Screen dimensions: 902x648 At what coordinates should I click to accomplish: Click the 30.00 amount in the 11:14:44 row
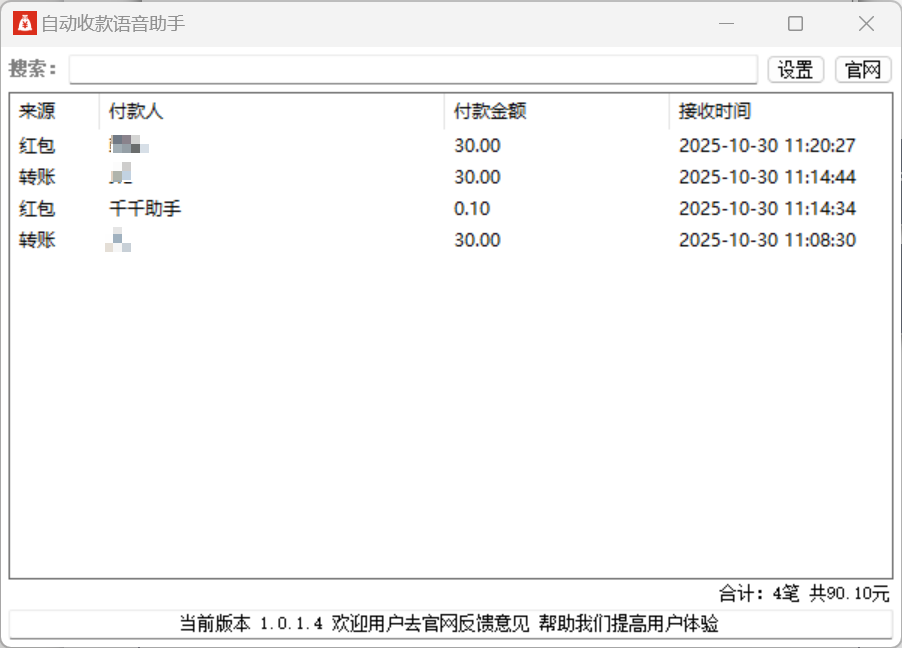click(x=477, y=177)
